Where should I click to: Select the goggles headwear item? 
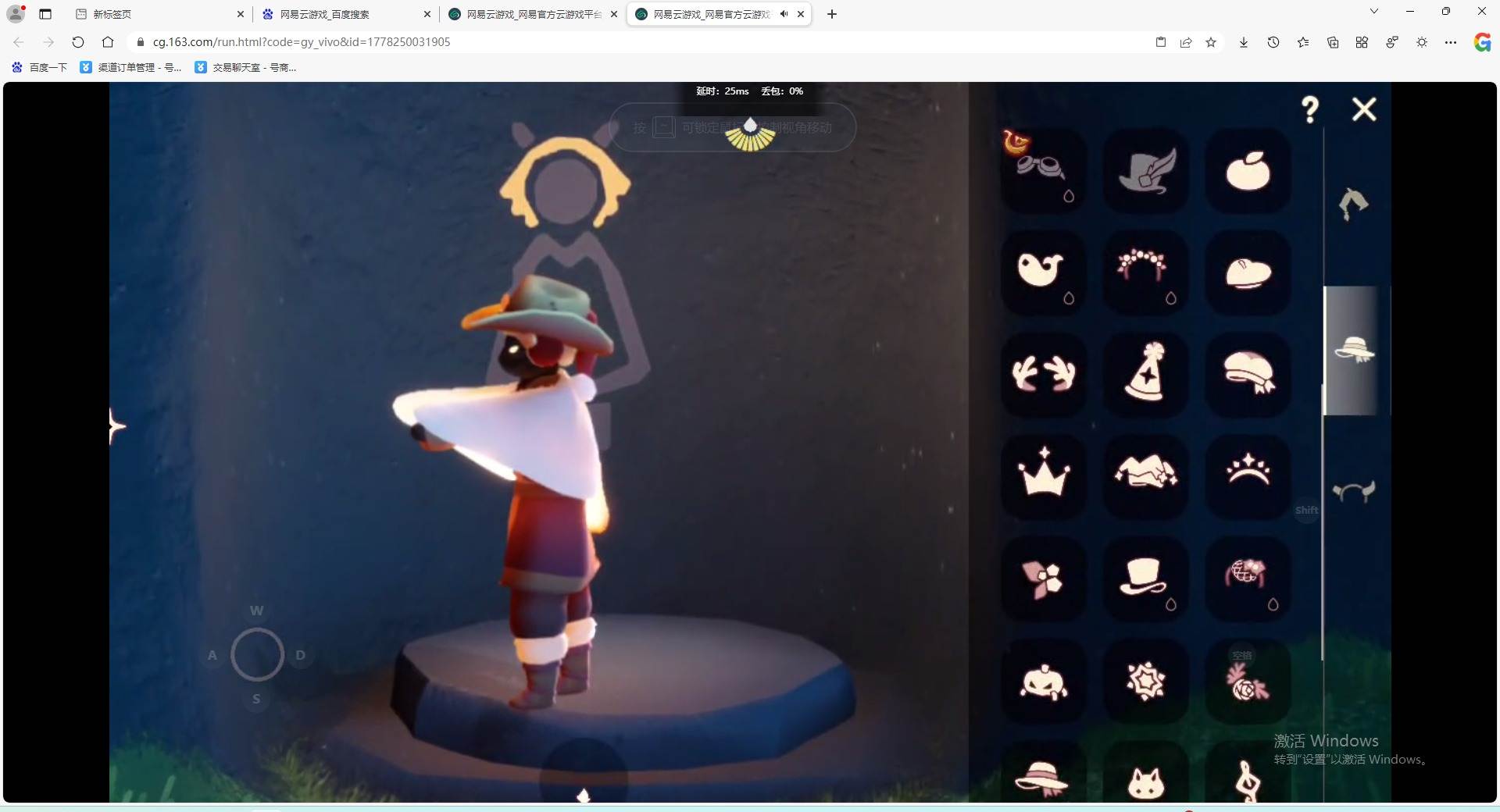(x=1043, y=170)
